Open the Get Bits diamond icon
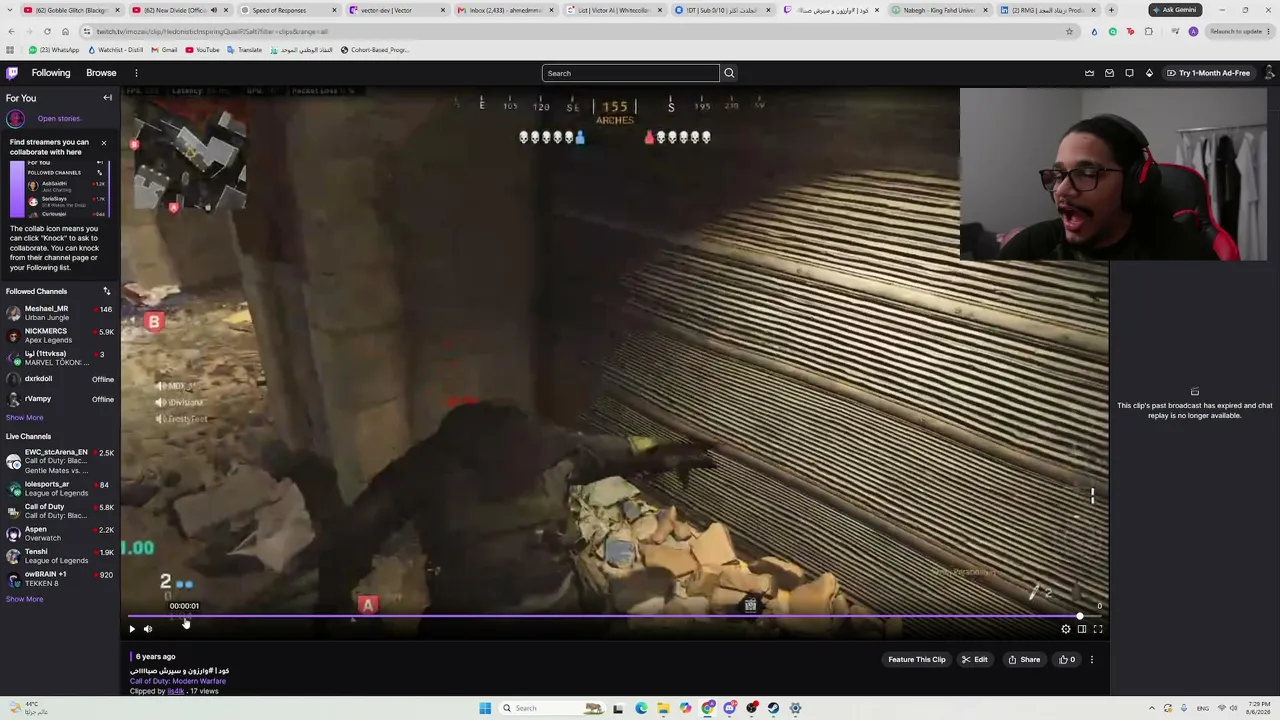Image resolution: width=1280 pixels, height=720 pixels. coord(1149,73)
